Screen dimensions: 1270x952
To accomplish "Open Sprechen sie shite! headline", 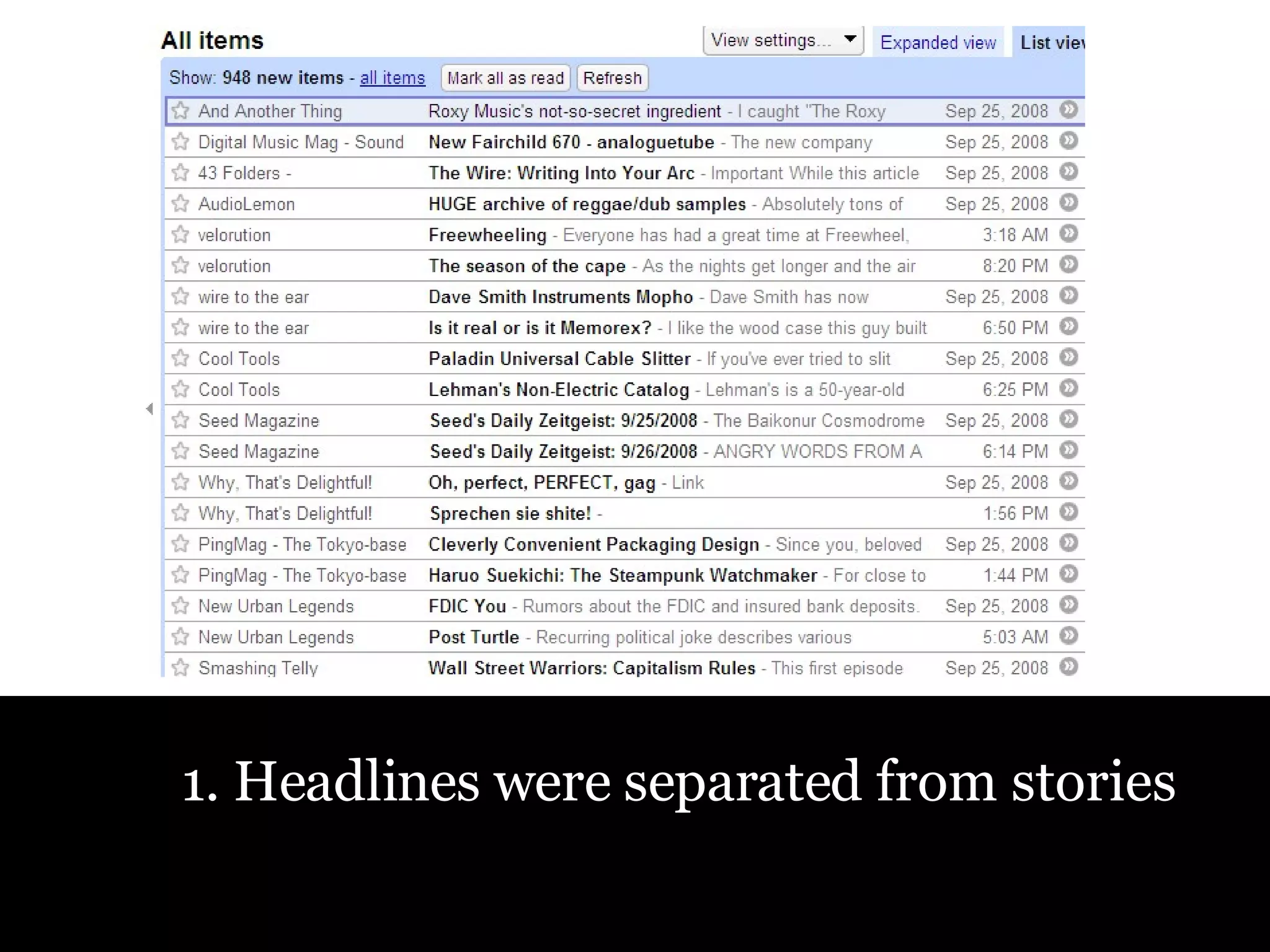I will 510,513.
